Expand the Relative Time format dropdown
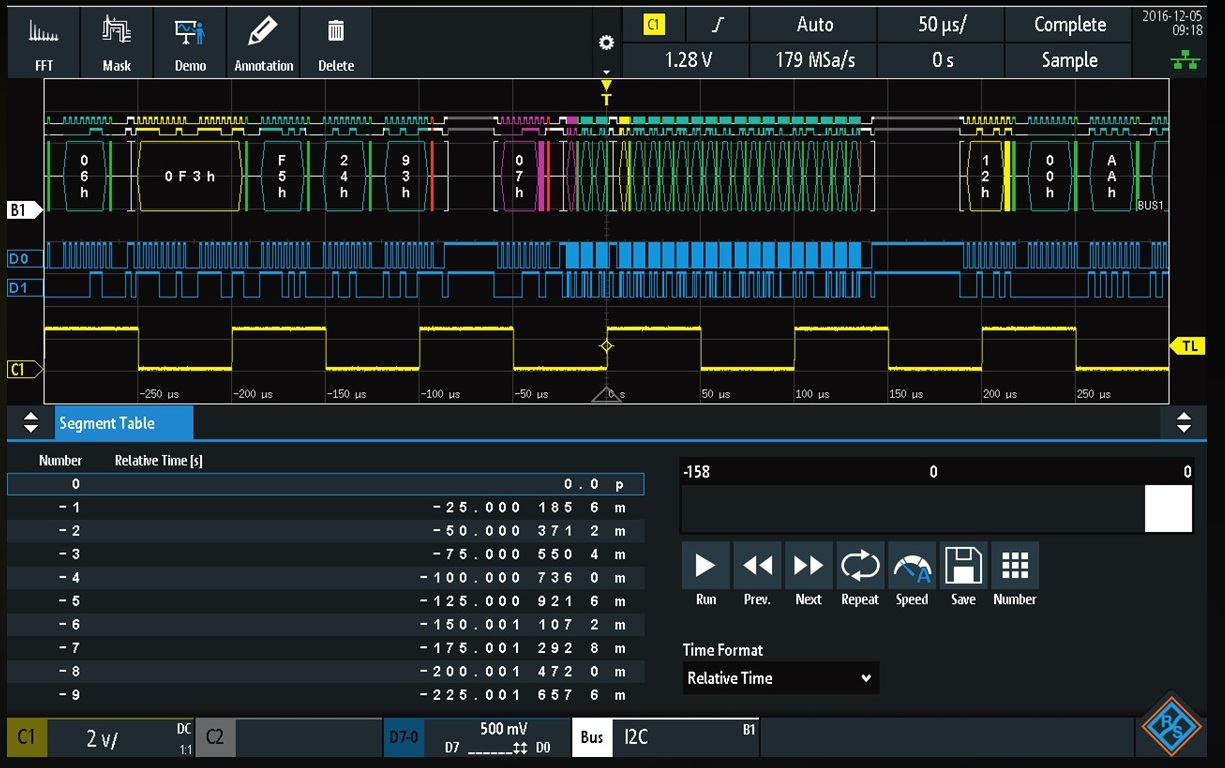The image size is (1225, 768). (780, 678)
